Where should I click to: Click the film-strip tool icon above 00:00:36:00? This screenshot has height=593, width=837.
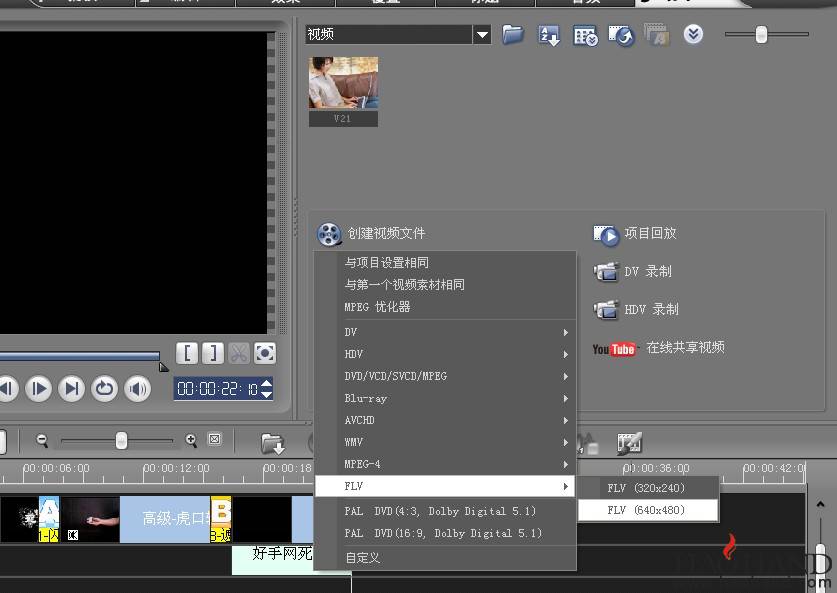point(629,444)
